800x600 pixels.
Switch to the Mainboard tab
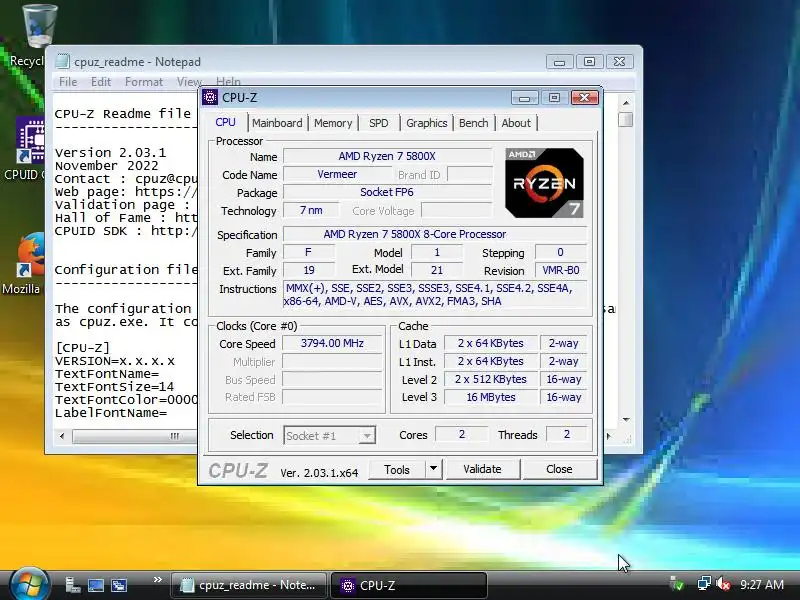pyautogui.click(x=277, y=123)
